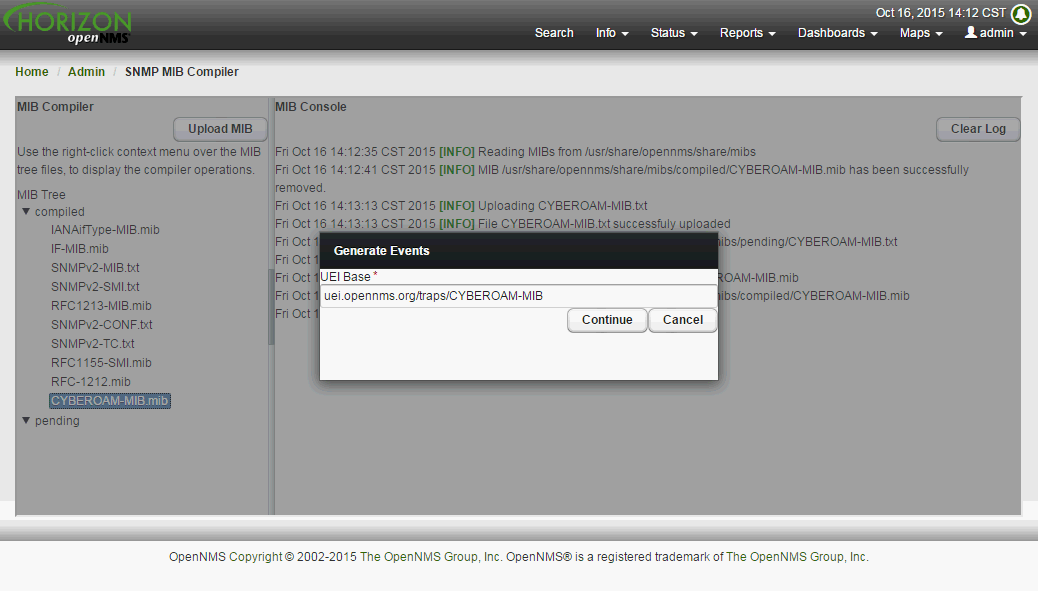Screen dimensions: 1038x591
Task: Open the Search page
Action: tap(554, 32)
